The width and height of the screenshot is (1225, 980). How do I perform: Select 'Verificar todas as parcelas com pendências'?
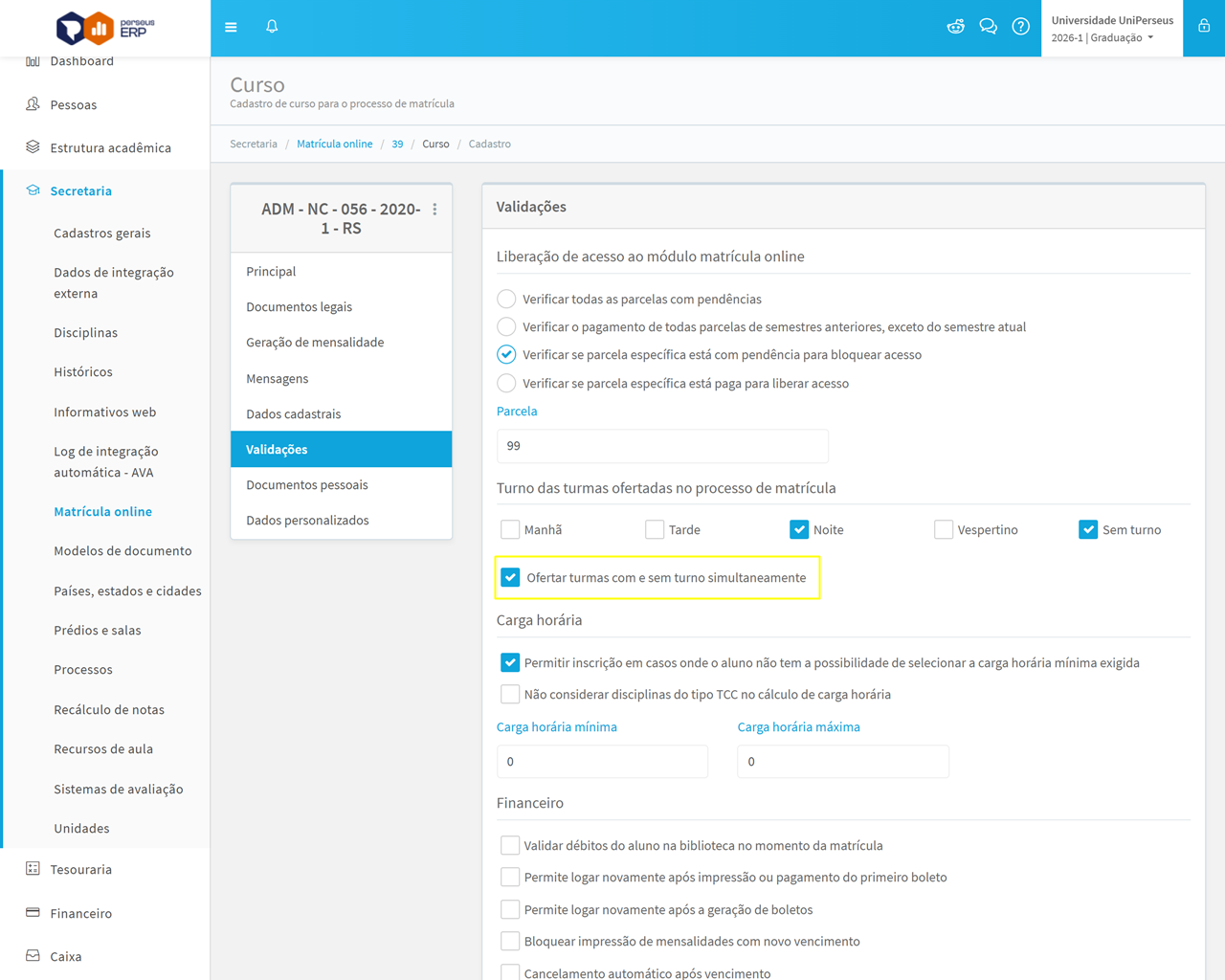click(x=506, y=299)
